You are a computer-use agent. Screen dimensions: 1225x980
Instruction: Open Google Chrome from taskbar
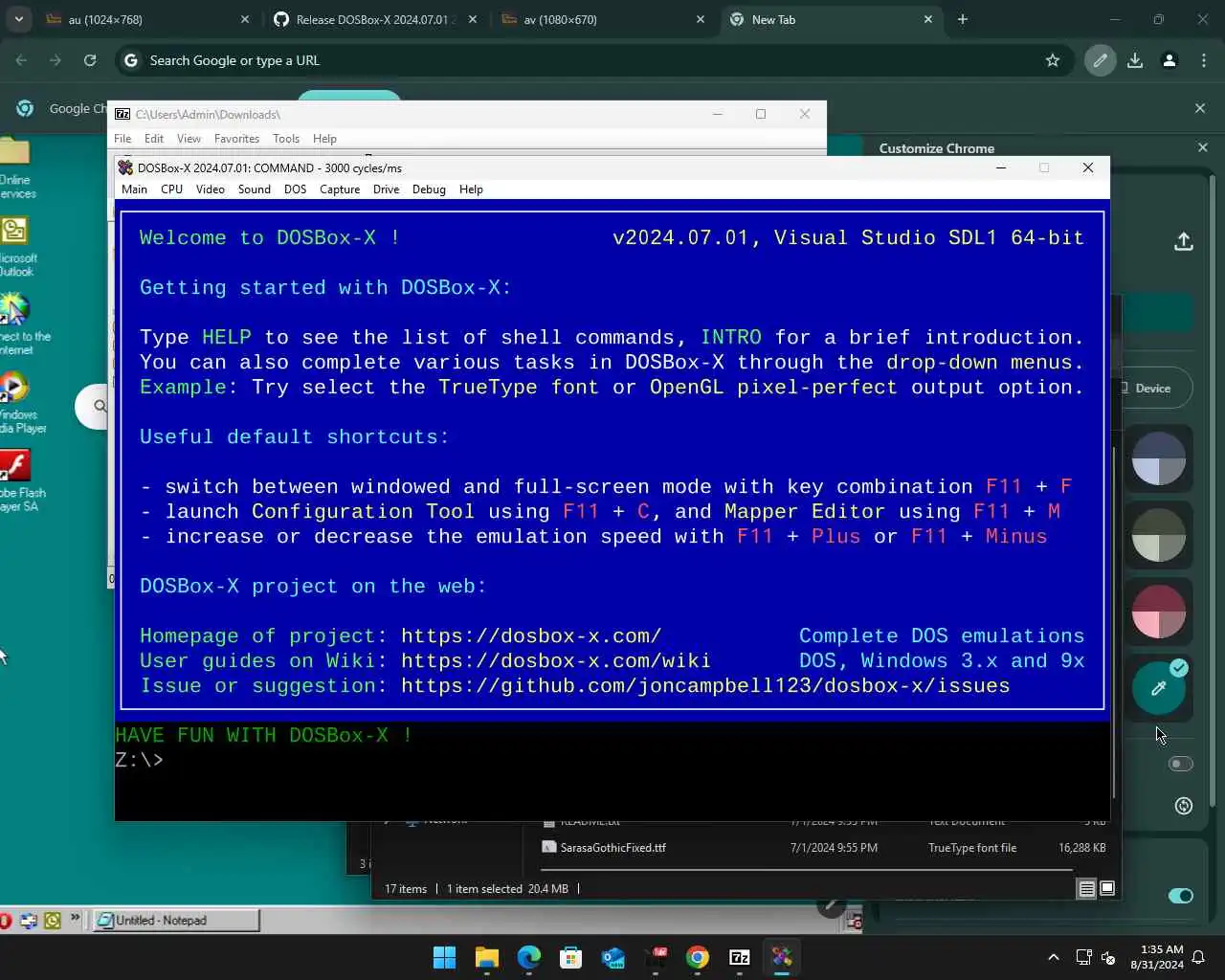point(698,957)
